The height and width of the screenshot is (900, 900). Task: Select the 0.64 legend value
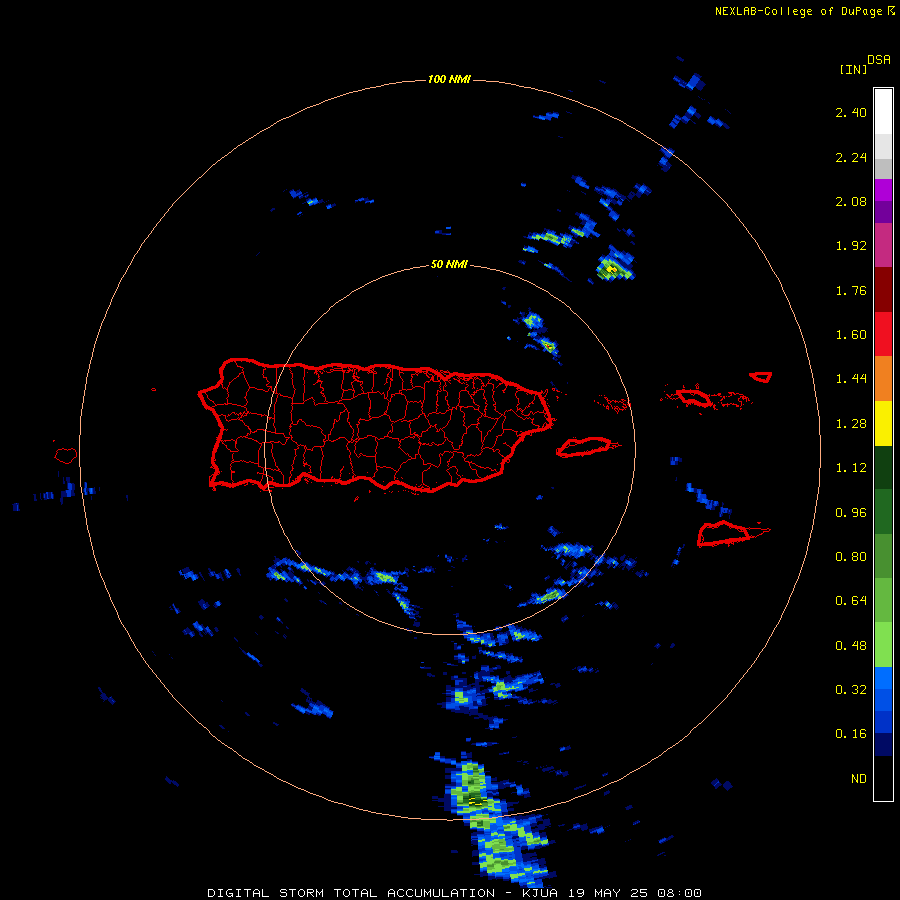[x=851, y=601]
